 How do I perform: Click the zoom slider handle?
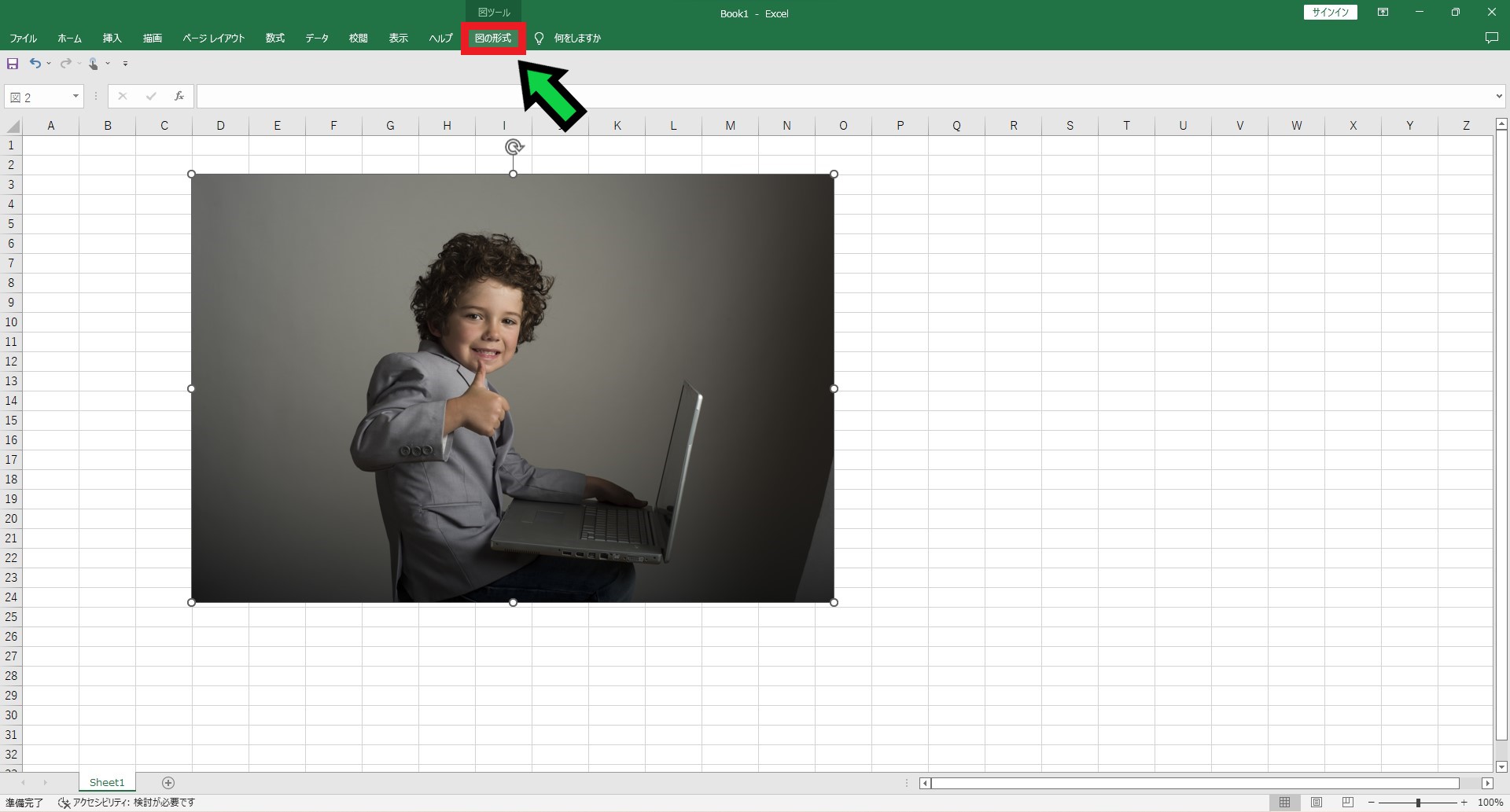click(x=1418, y=803)
